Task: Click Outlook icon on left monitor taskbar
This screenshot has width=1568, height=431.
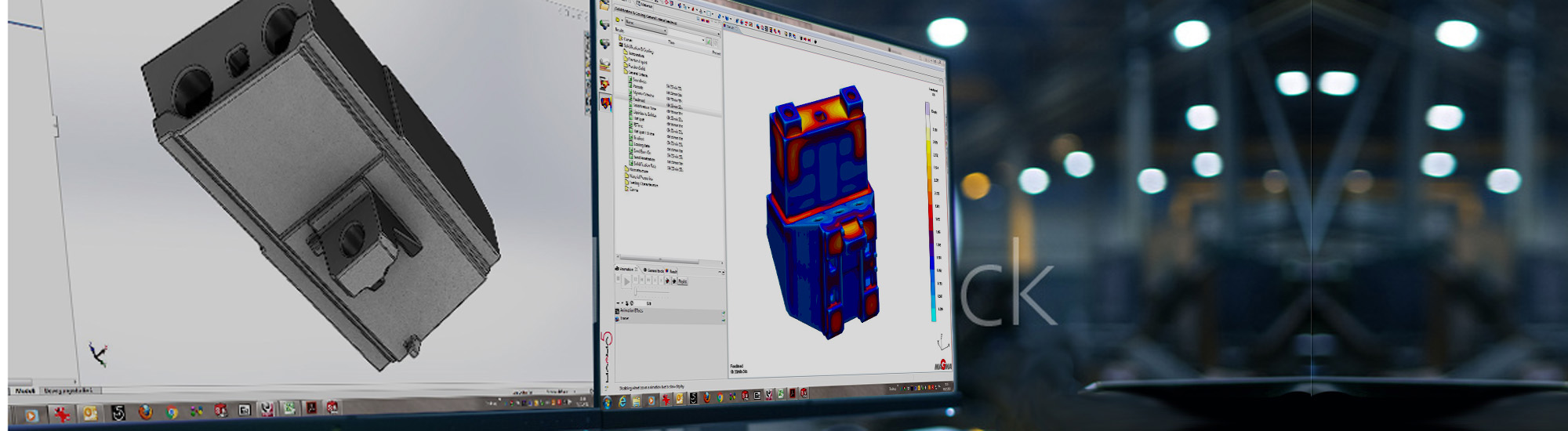Action: pos(90,413)
